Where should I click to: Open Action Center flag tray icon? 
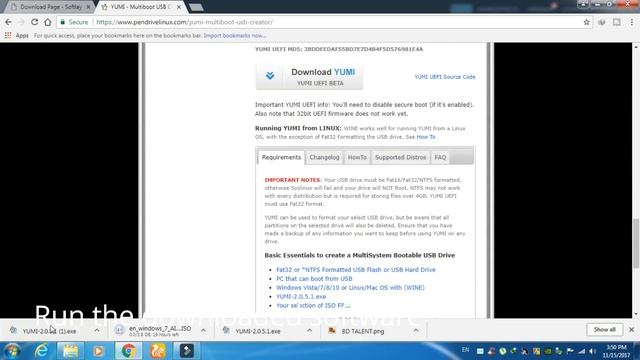pyautogui.click(x=570, y=351)
